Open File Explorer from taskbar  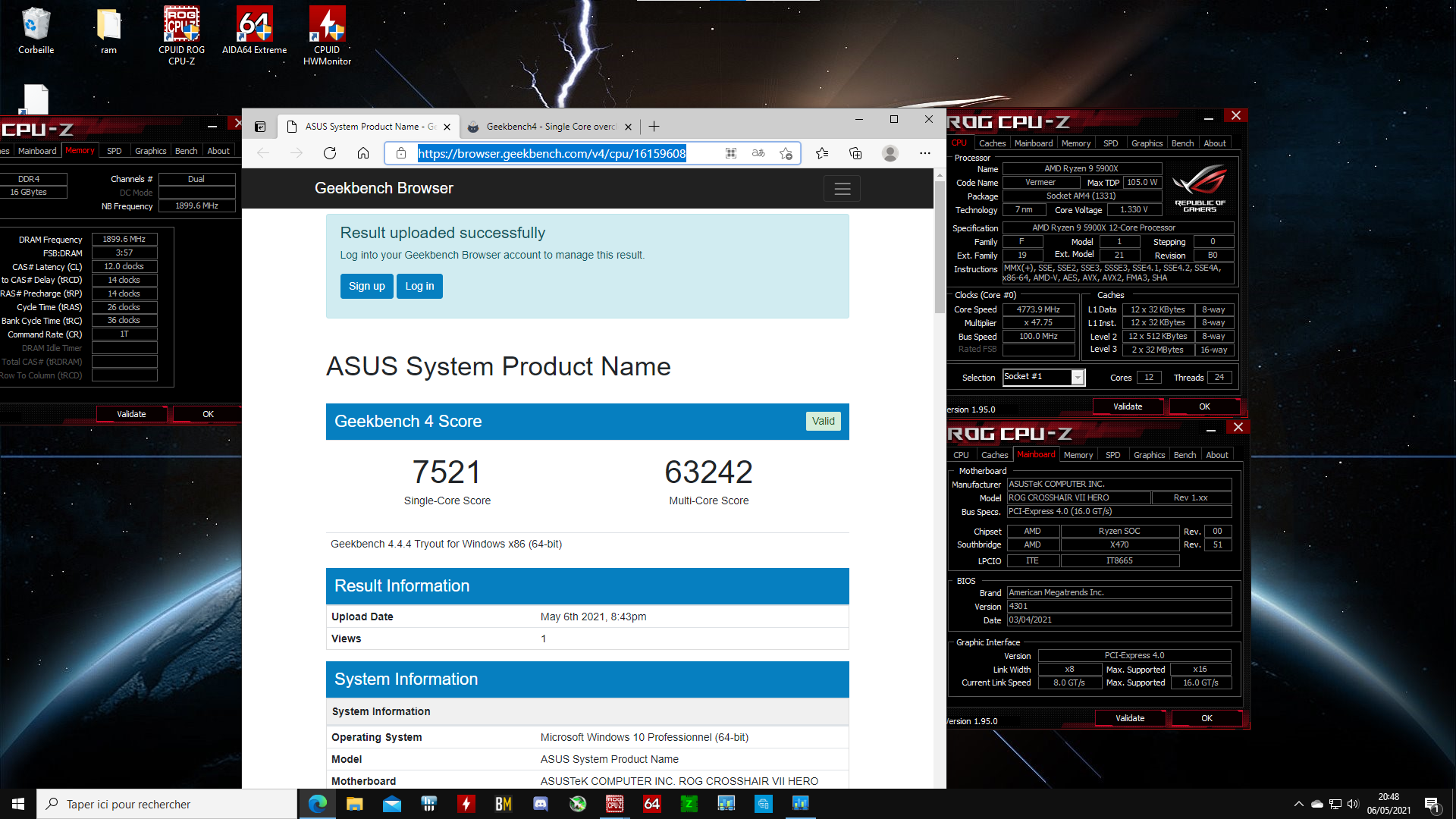[355, 804]
